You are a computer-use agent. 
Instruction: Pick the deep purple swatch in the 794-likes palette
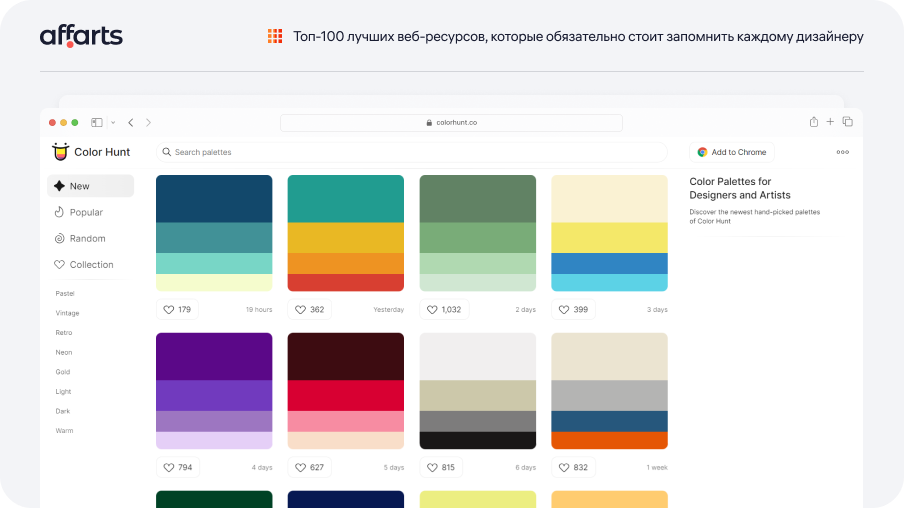click(x=214, y=356)
